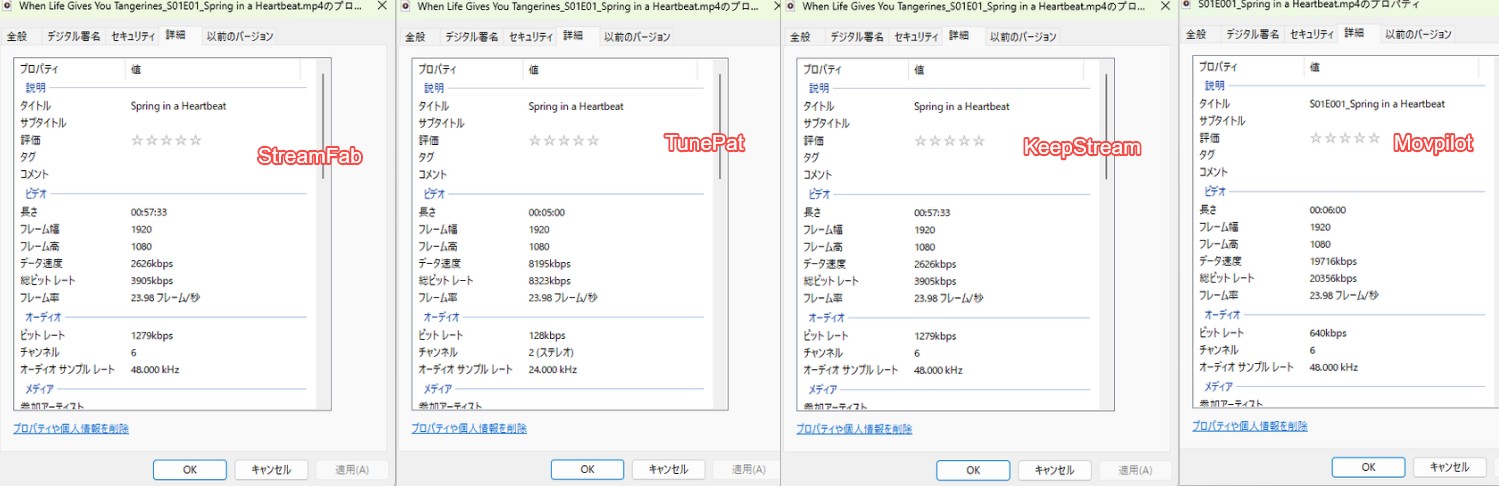Open セキュリティ tab in S01E001 properties window
This screenshot has height=486, width=1499.
click(1312, 34)
